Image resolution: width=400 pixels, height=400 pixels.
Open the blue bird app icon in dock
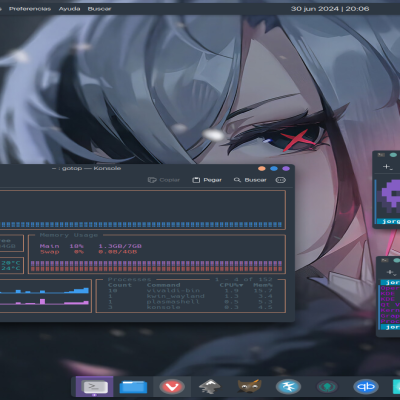[288, 387]
